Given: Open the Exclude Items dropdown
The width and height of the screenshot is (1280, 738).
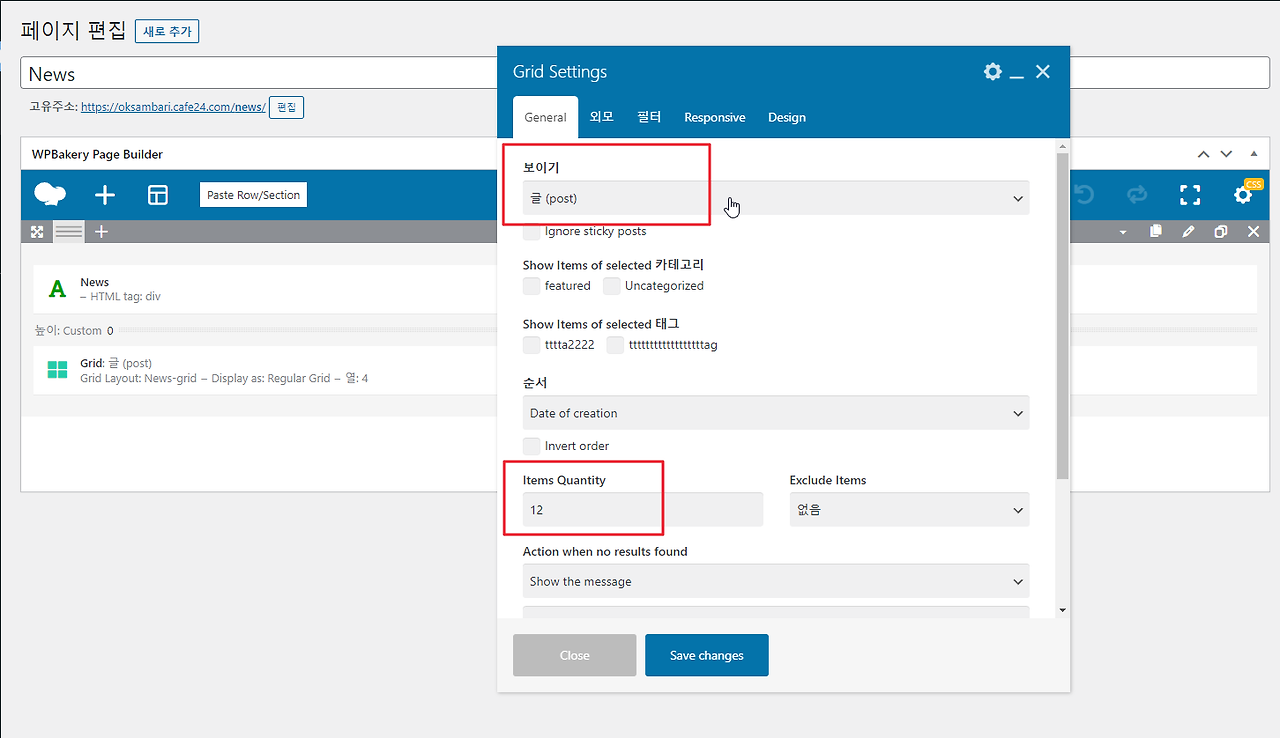Looking at the screenshot, I should [909, 509].
